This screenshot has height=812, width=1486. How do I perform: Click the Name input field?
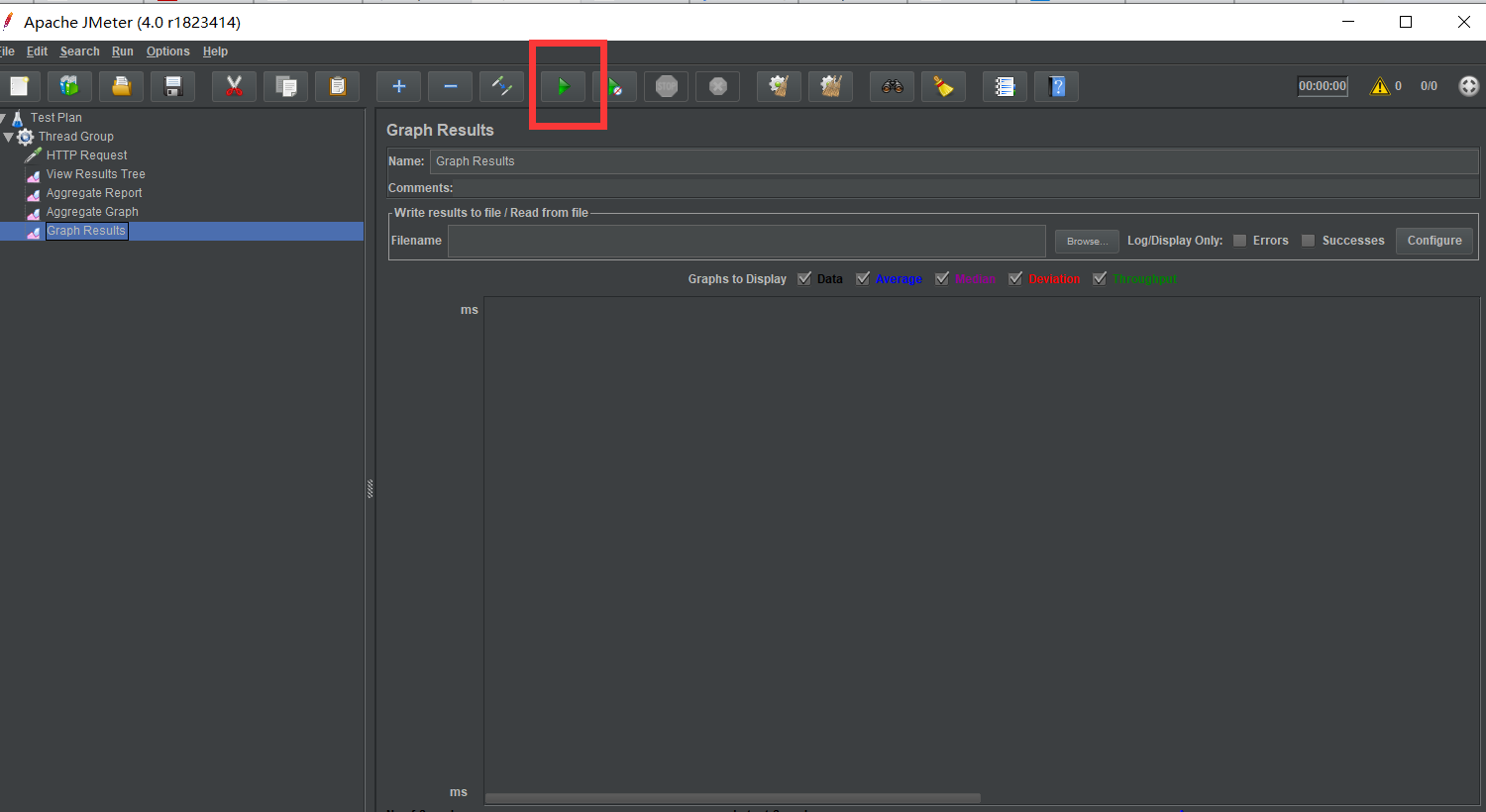954,161
